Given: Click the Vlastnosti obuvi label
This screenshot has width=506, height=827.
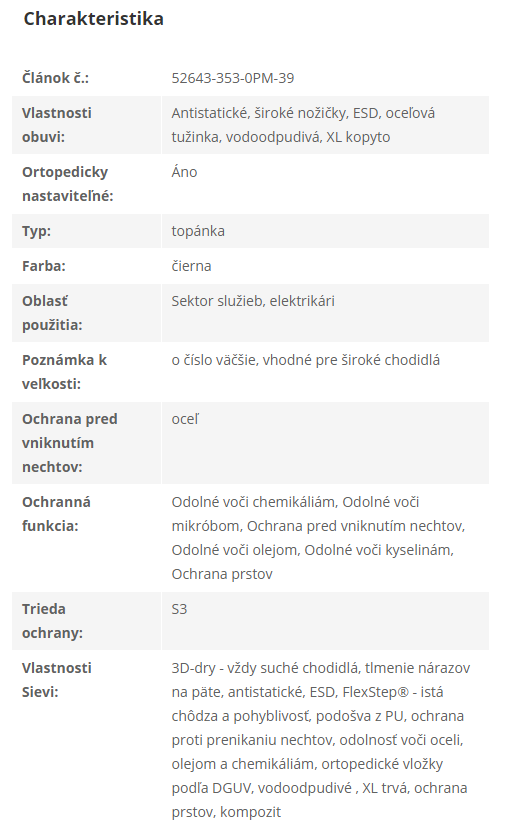Looking at the screenshot, I should click(57, 125).
